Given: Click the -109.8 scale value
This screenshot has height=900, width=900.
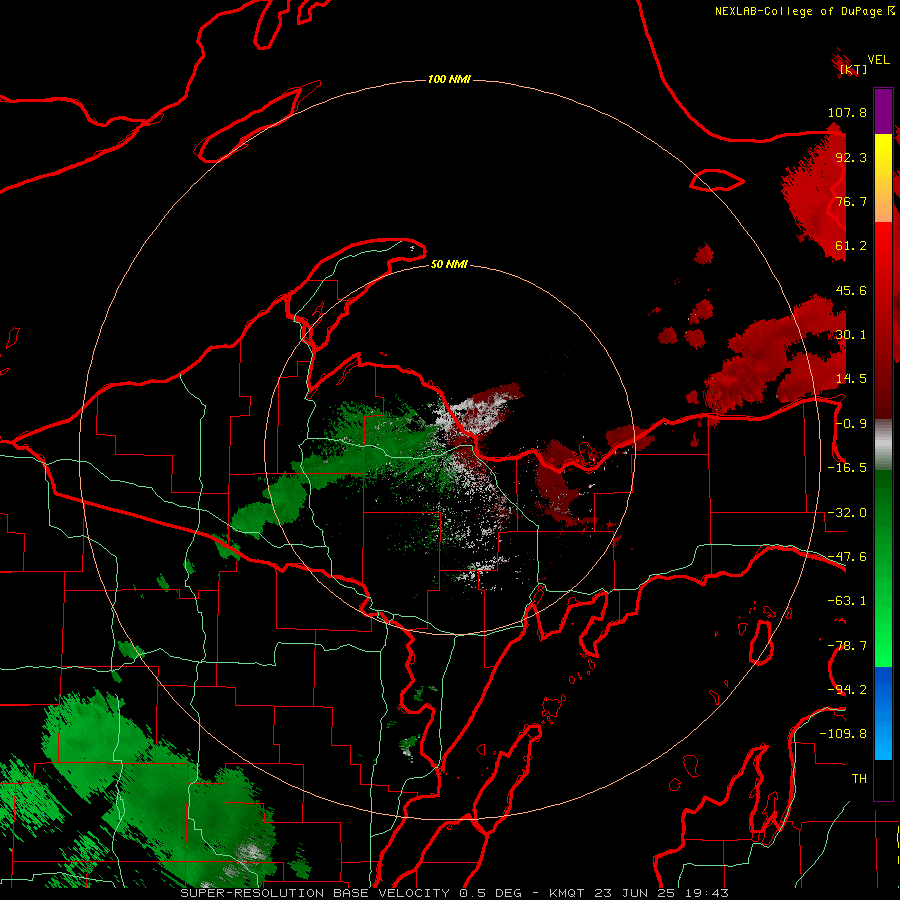Looking at the screenshot, I should 843,734.
